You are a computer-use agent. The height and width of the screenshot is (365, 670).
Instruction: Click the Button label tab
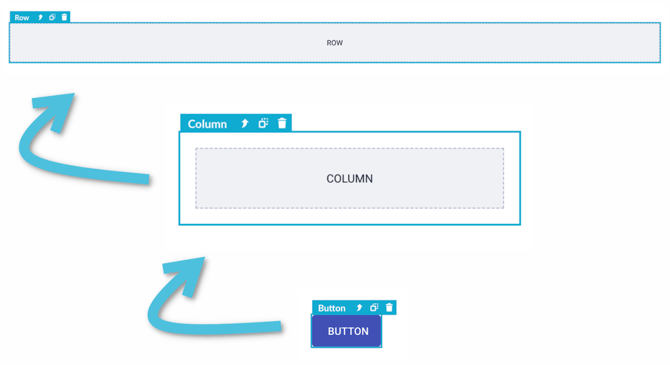point(332,308)
